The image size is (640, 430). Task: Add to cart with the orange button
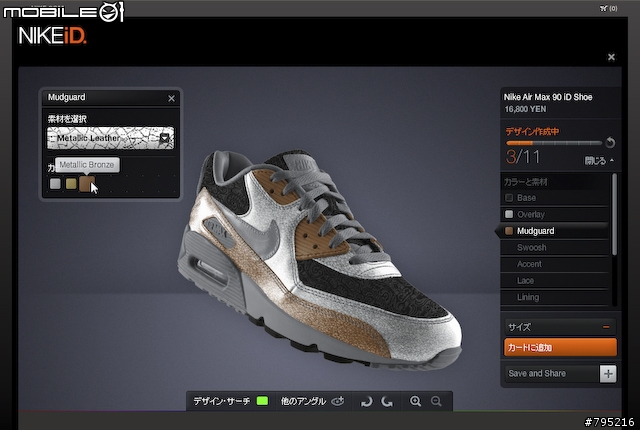click(560, 347)
